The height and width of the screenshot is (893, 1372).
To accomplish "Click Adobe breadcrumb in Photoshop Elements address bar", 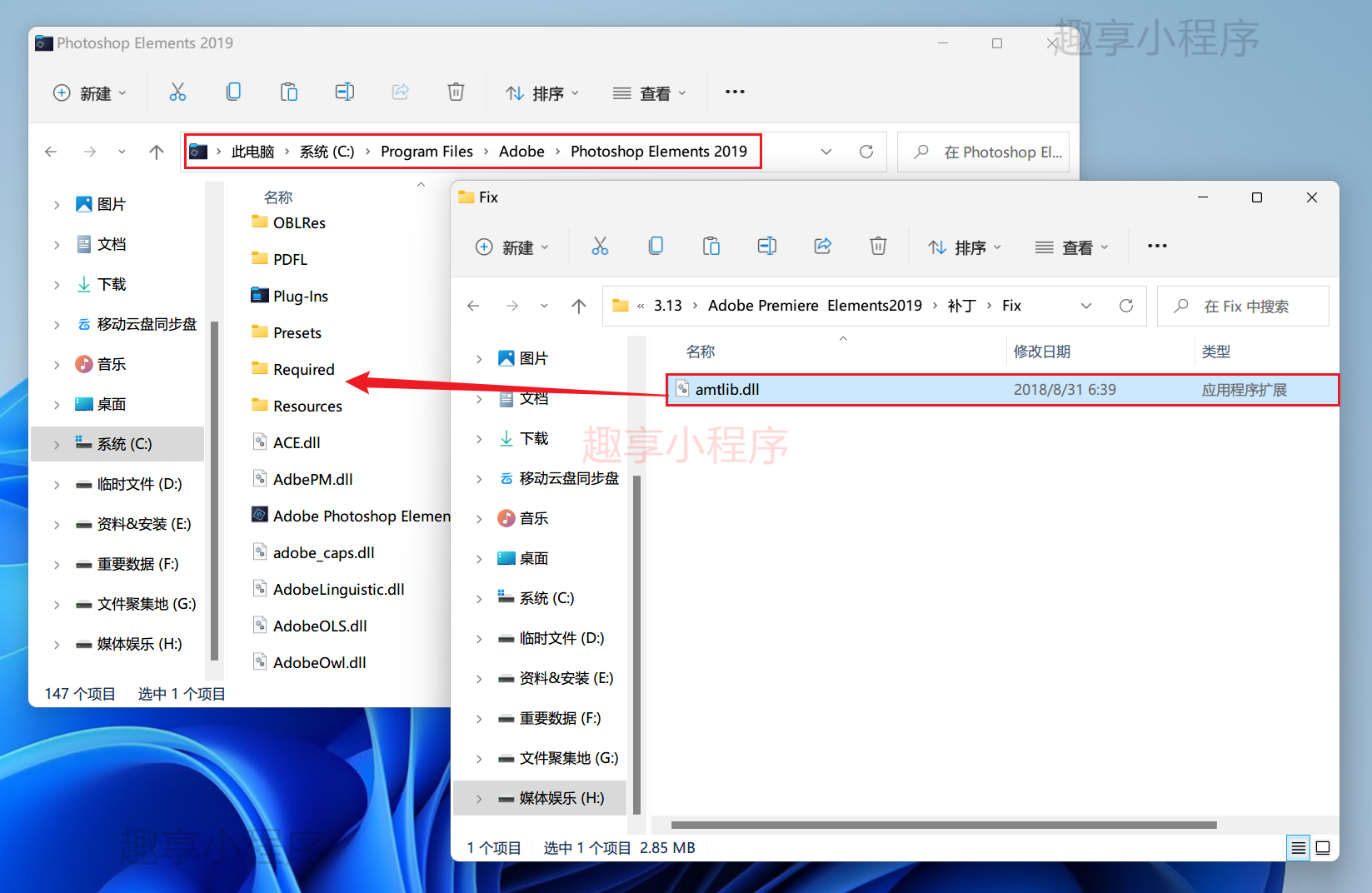I will pos(521,152).
